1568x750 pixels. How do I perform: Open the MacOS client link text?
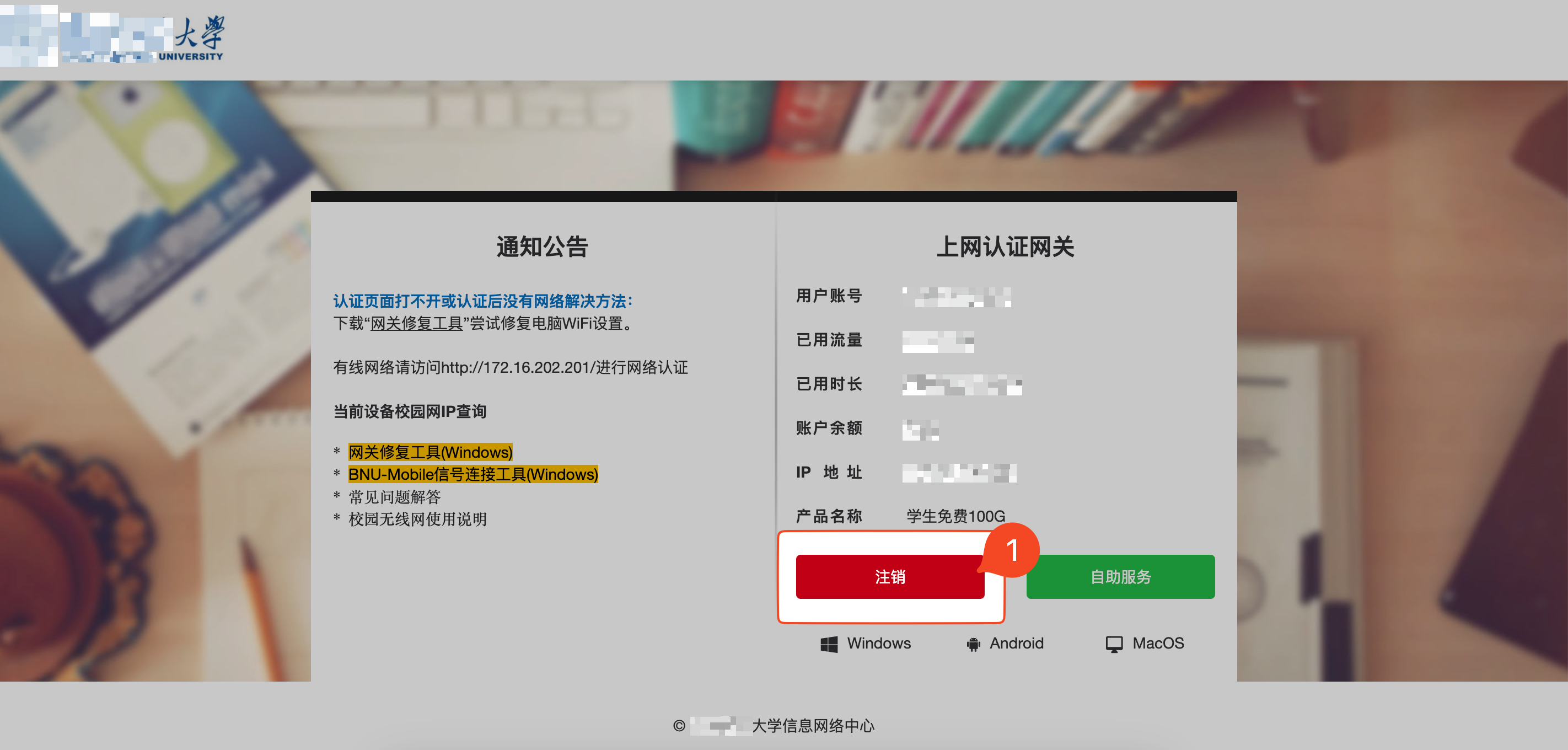click(x=1158, y=644)
